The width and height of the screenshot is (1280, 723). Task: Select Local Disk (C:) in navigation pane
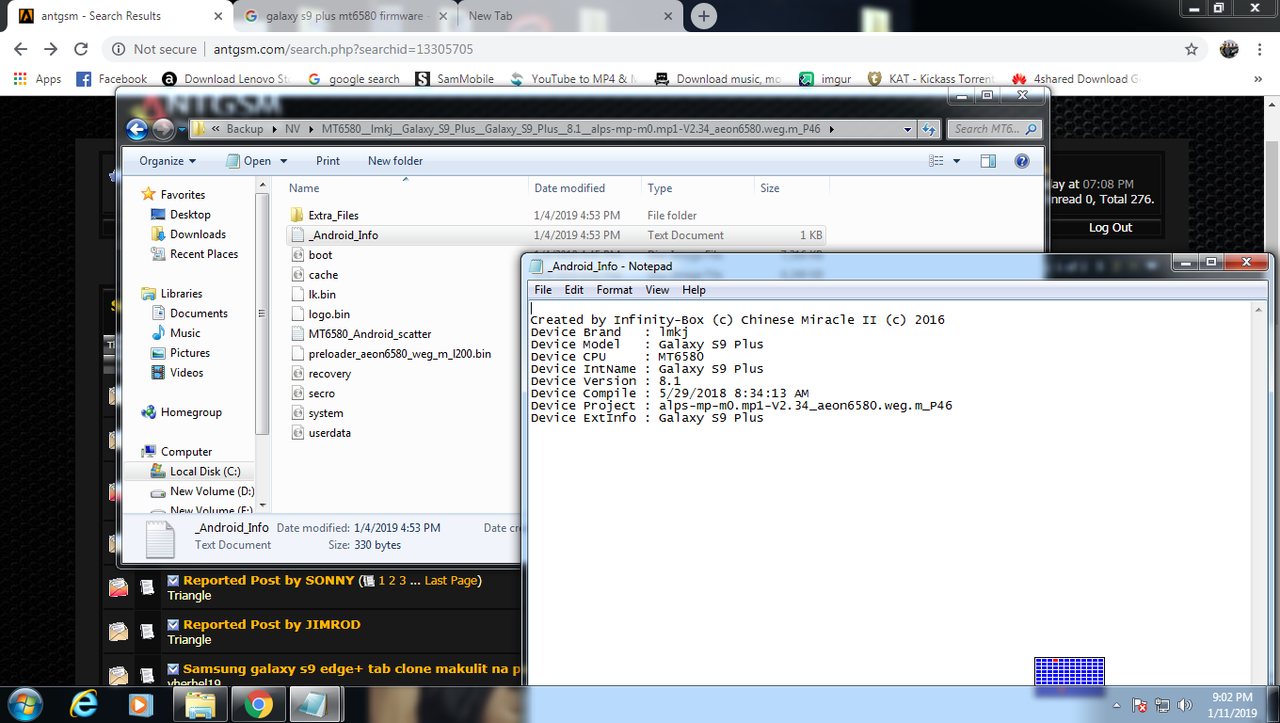tap(205, 471)
